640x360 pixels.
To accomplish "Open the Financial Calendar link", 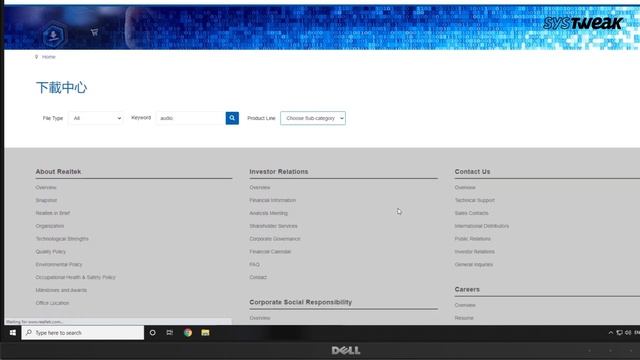I will click(270, 251).
